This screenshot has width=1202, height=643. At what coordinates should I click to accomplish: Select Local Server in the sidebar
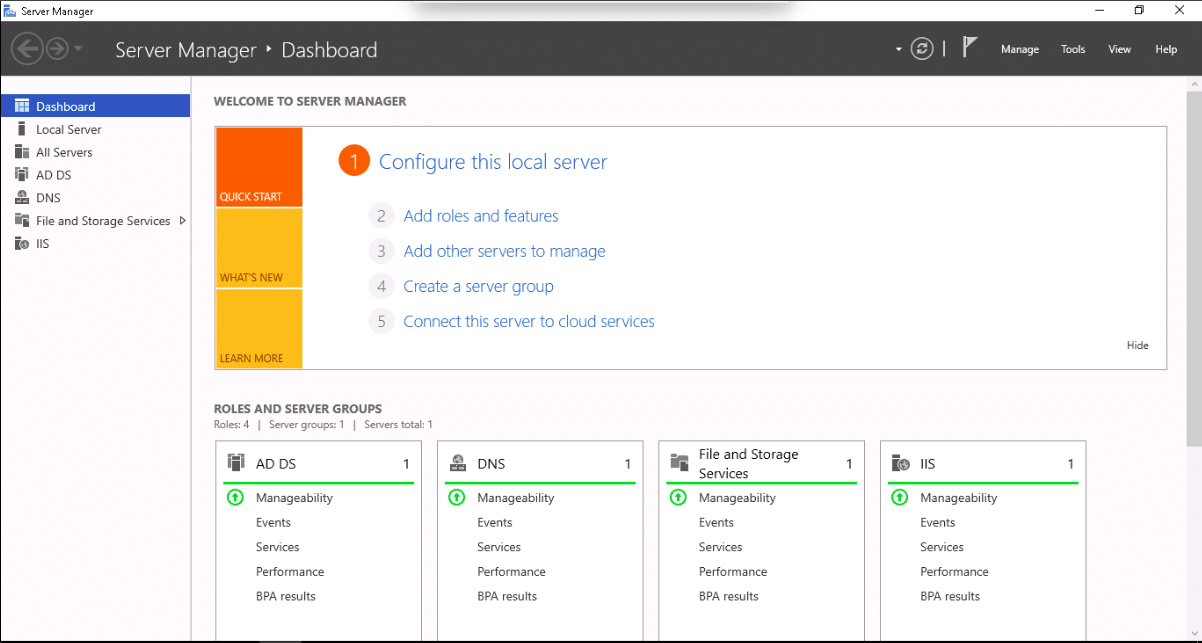coord(95,129)
